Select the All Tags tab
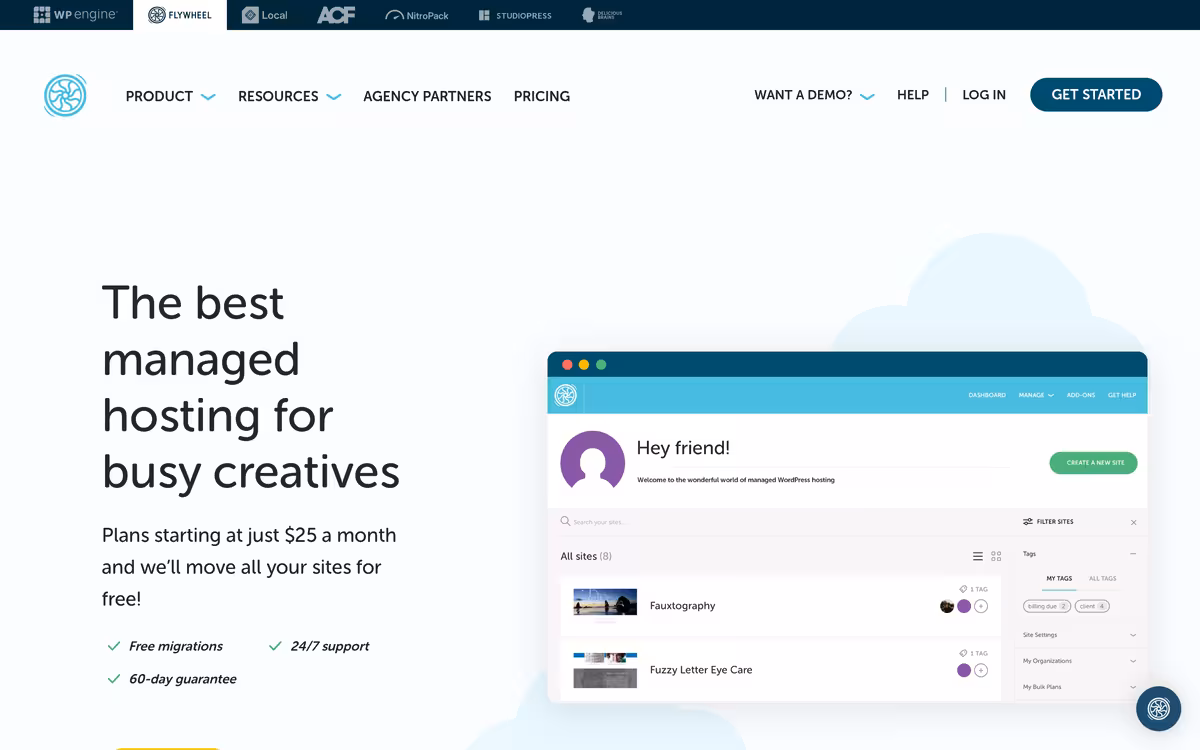This screenshot has width=1200, height=750. click(x=1102, y=579)
